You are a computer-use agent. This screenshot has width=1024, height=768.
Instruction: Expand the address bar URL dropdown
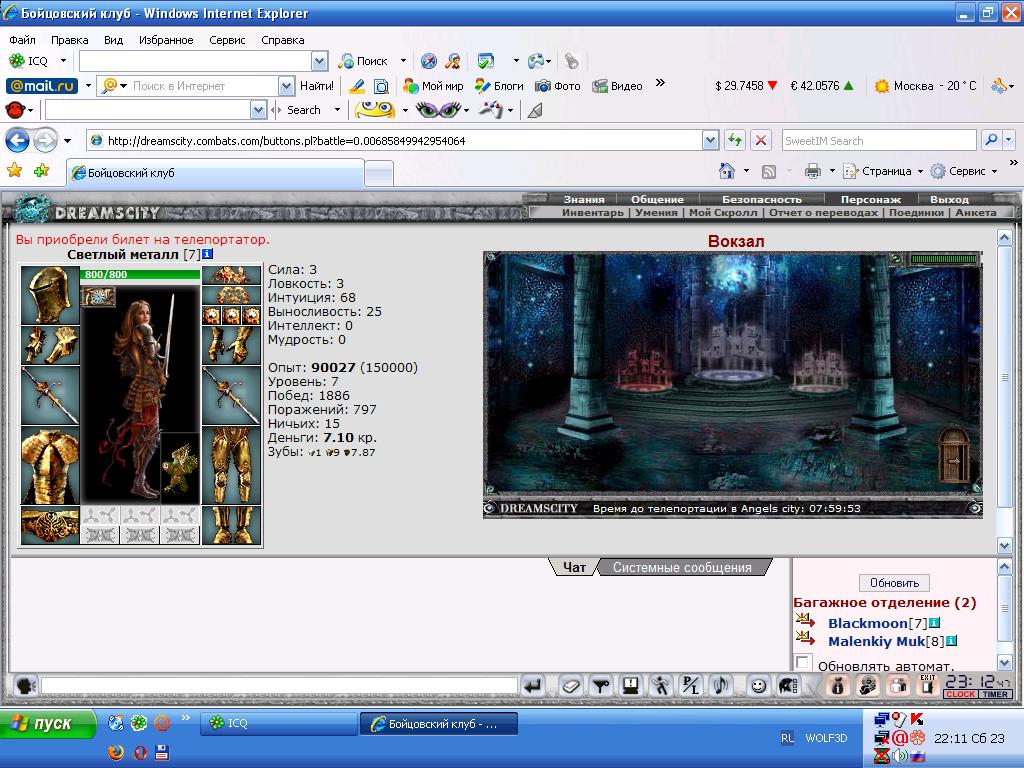(x=711, y=140)
